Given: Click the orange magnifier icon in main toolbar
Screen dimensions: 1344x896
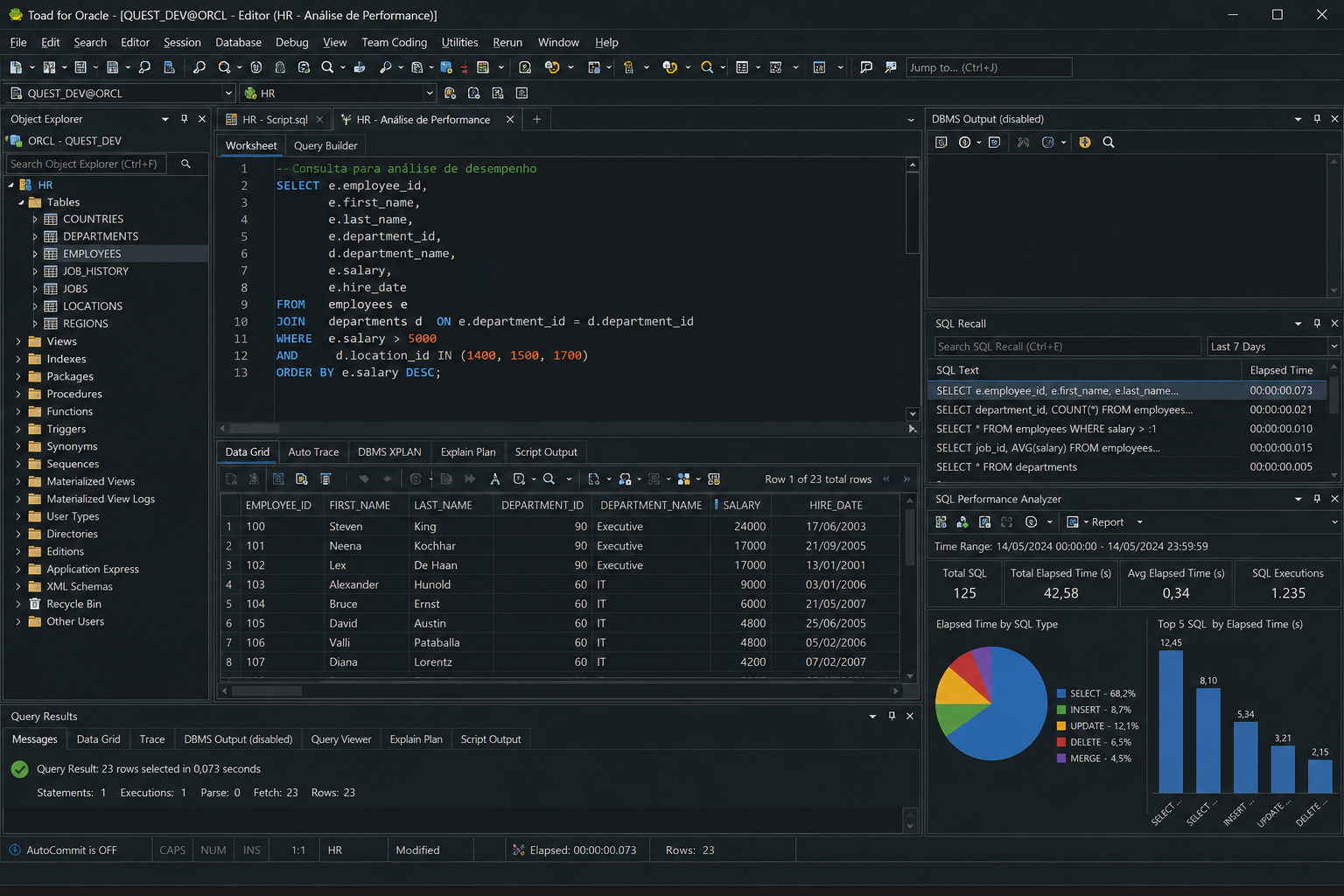Looking at the screenshot, I should [707, 67].
